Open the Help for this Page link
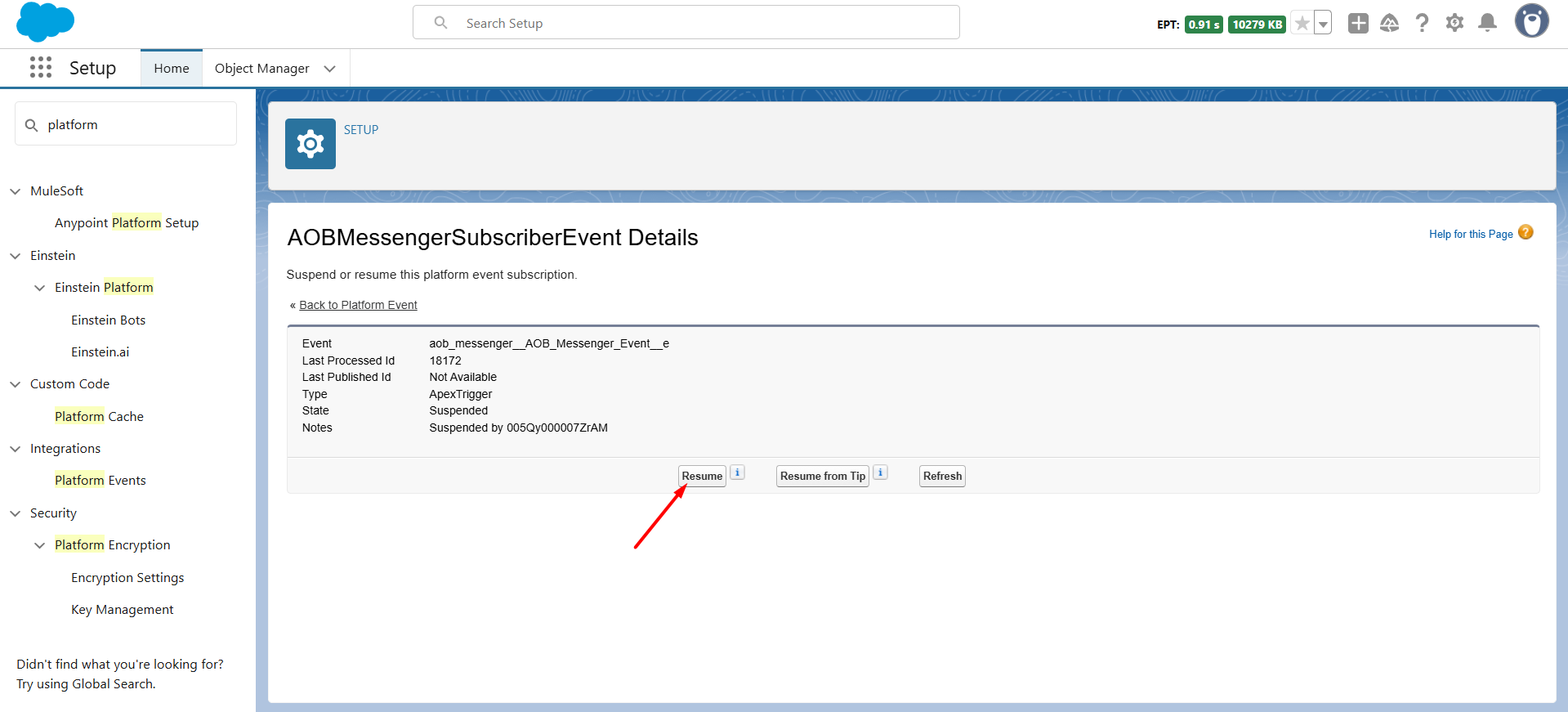 pyautogui.click(x=1471, y=234)
